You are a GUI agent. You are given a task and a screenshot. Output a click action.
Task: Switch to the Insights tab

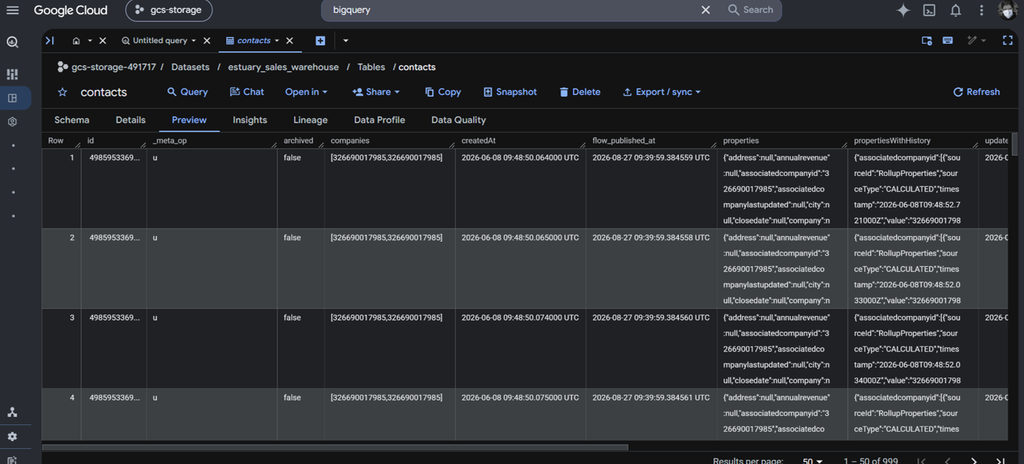[x=250, y=120]
